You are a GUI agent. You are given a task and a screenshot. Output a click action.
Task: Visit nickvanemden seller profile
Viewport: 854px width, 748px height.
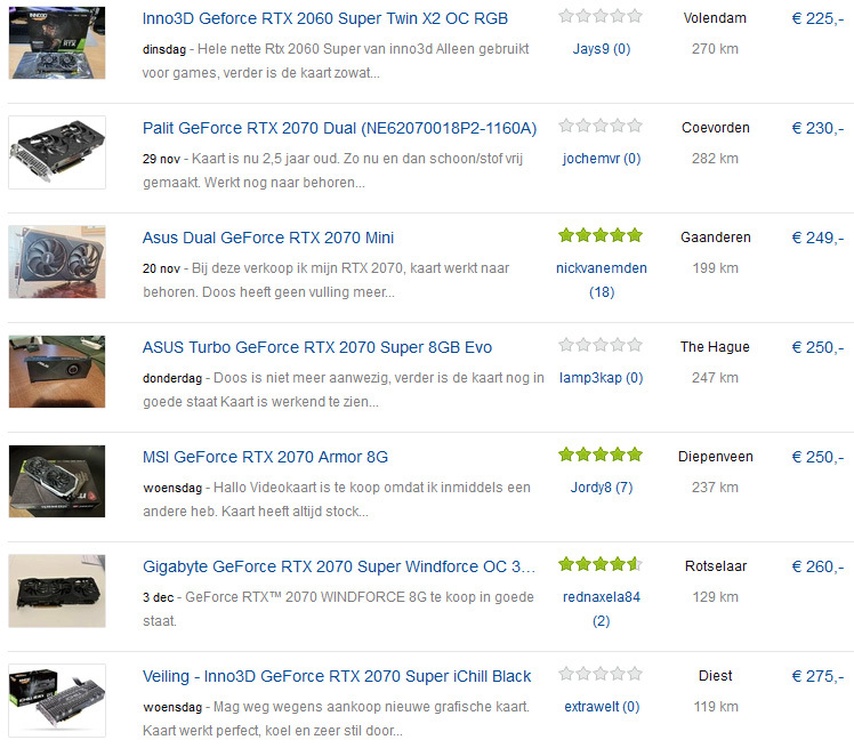(x=601, y=268)
